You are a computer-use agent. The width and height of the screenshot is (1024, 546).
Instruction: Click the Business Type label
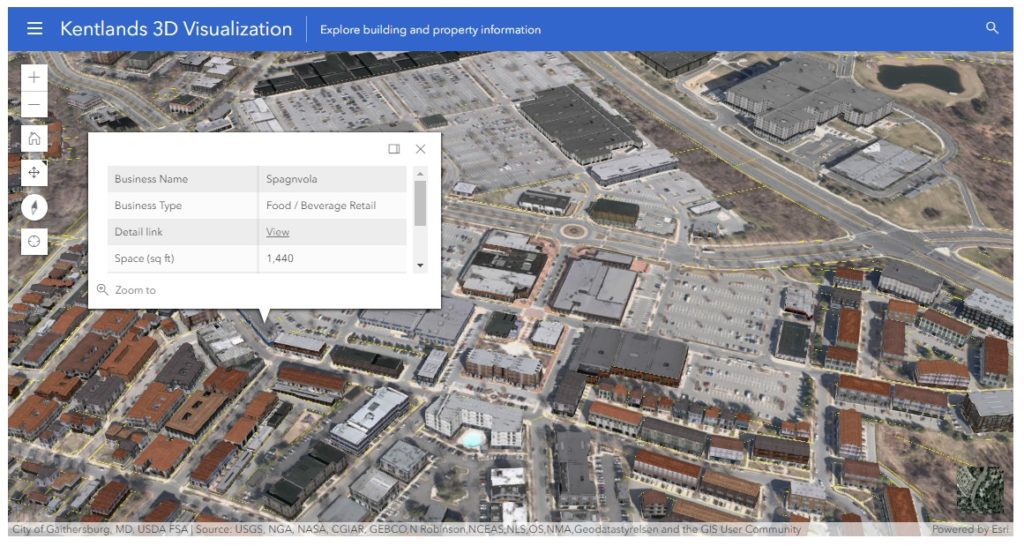pyautogui.click(x=148, y=206)
